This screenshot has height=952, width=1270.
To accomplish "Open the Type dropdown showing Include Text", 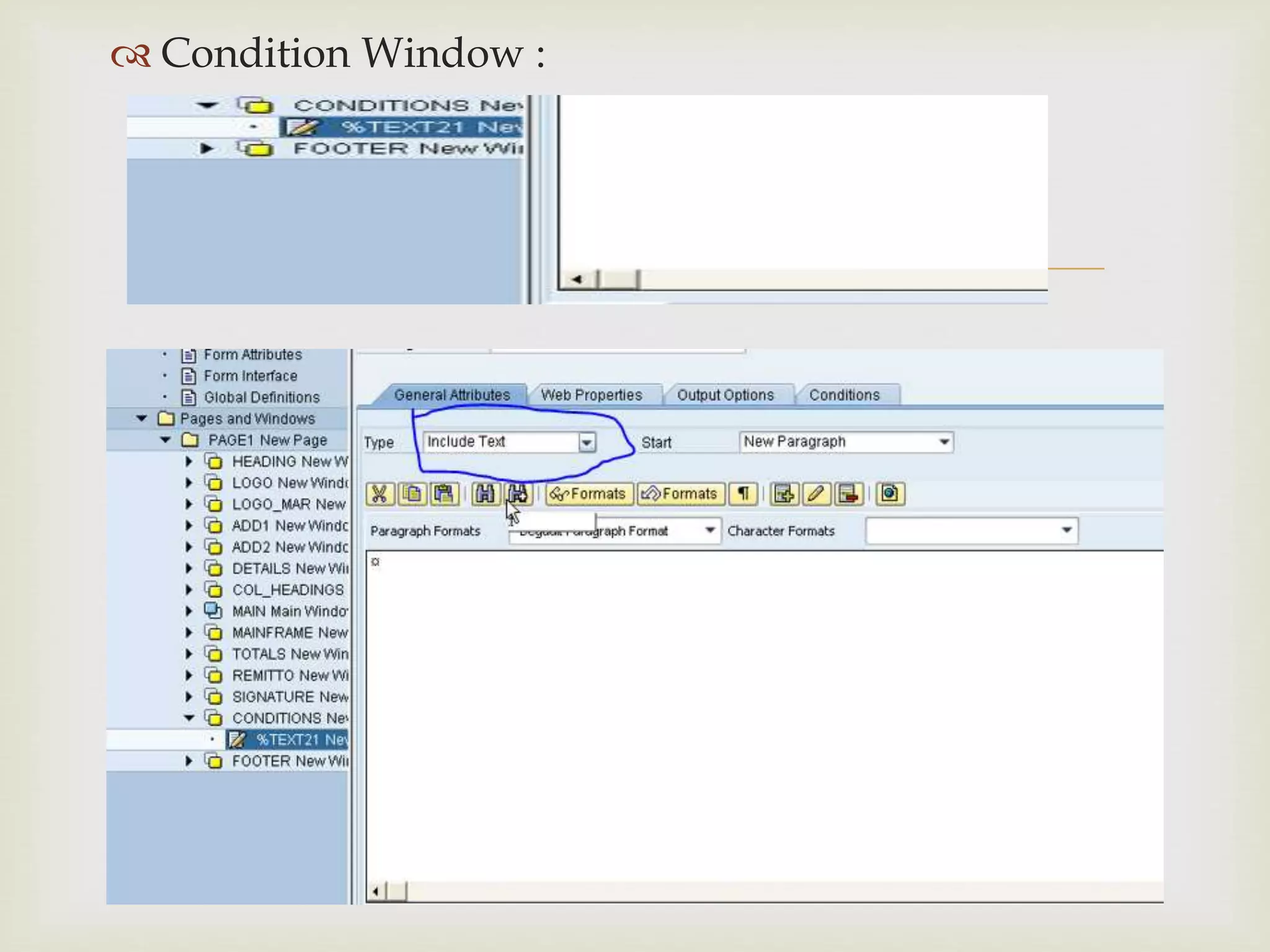I will point(587,443).
